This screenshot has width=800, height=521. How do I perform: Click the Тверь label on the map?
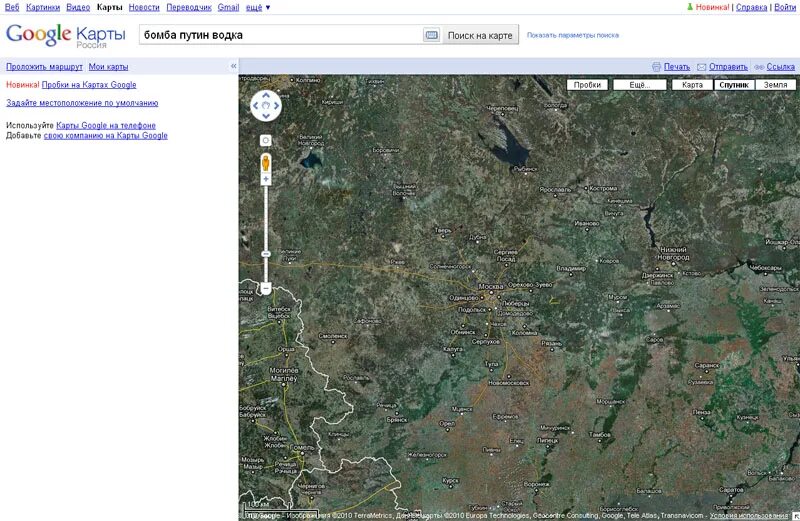442,231
